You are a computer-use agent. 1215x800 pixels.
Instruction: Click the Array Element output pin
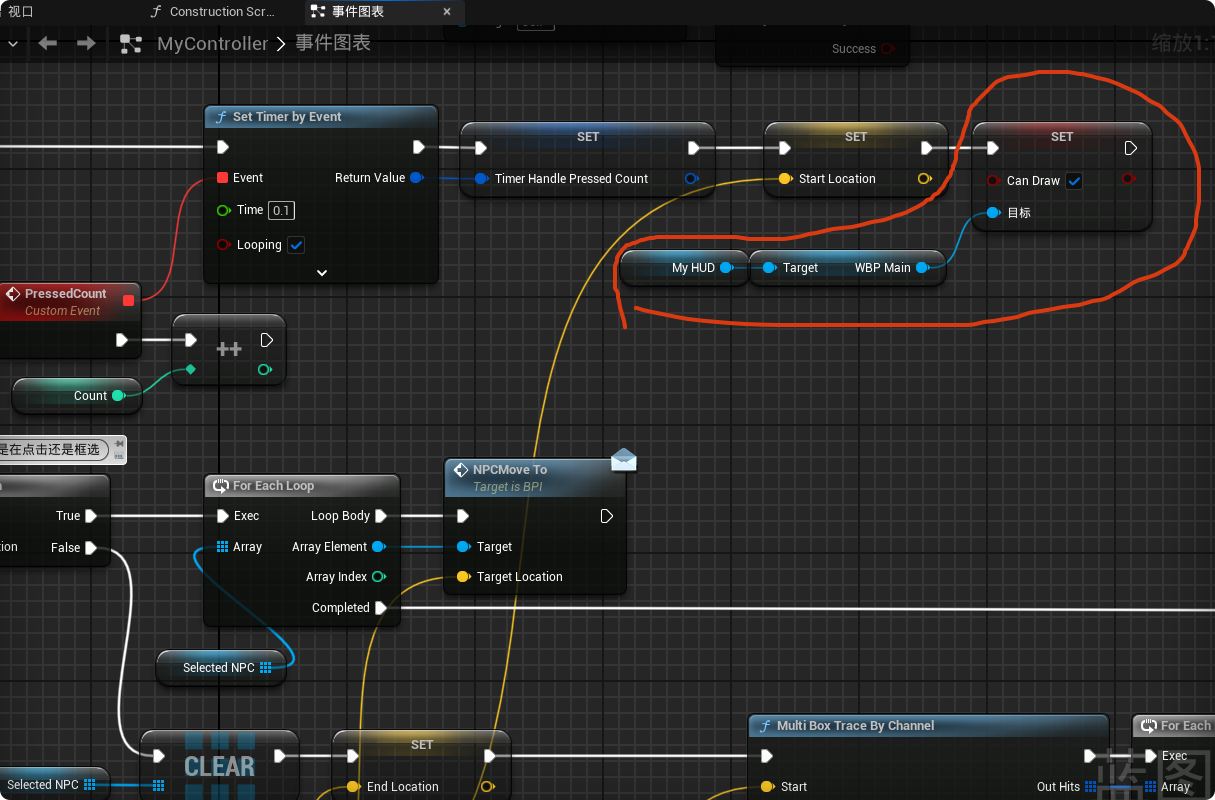point(379,547)
